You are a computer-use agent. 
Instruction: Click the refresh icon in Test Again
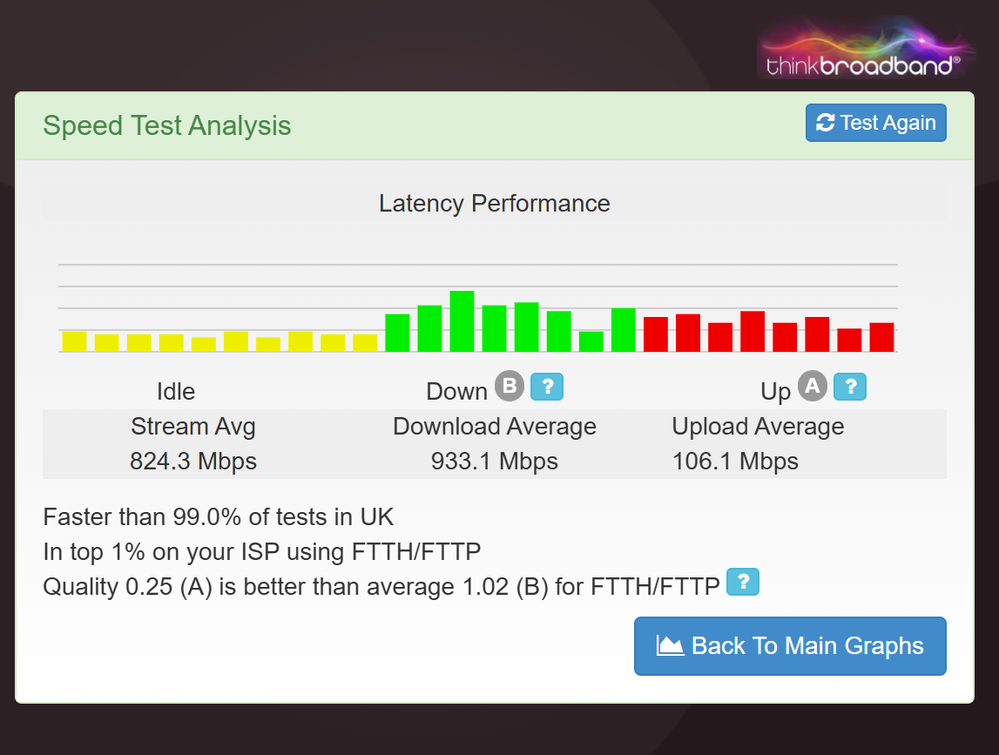[825, 123]
